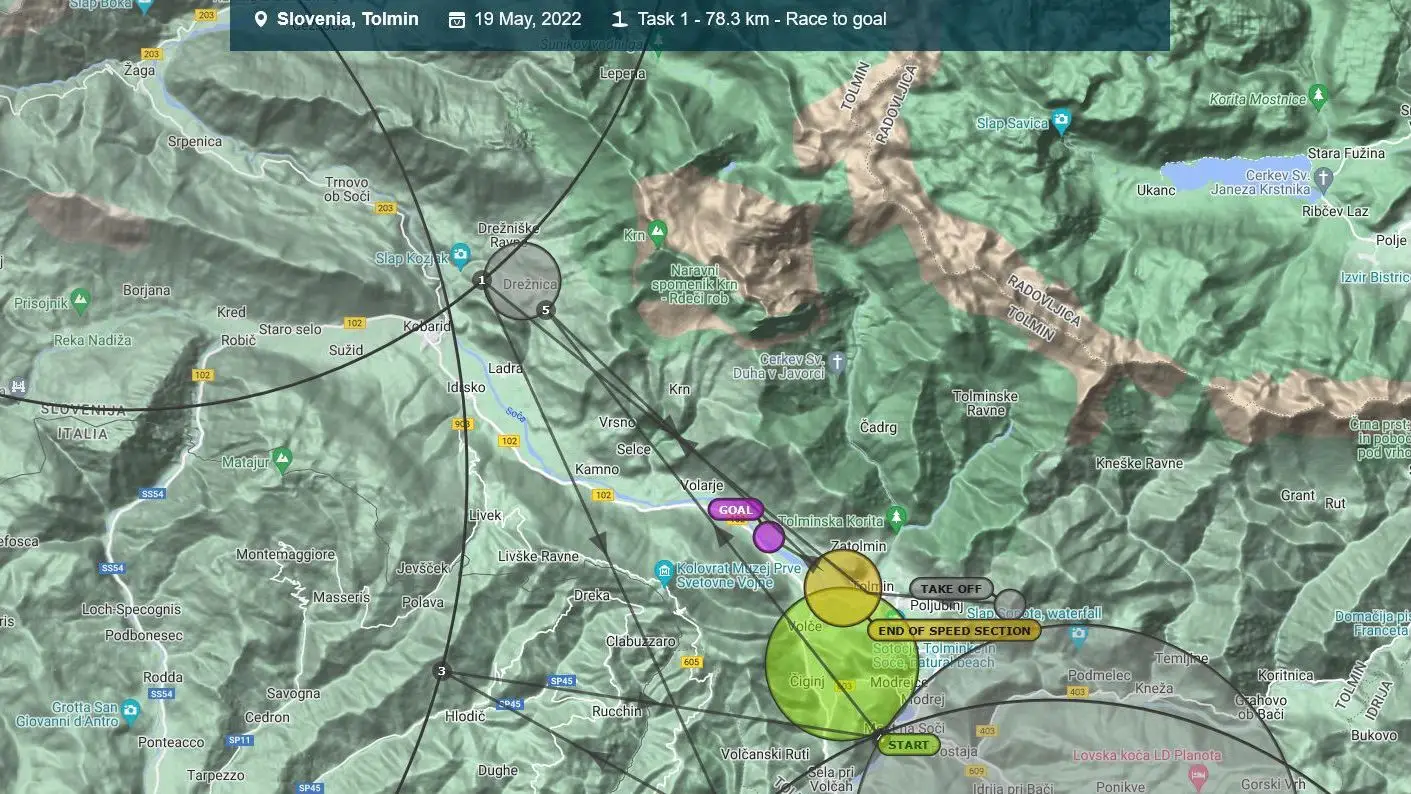Screen dimensions: 1411x794
Task: Click the Kolovrat Muzej museum icon
Action: tap(664, 573)
